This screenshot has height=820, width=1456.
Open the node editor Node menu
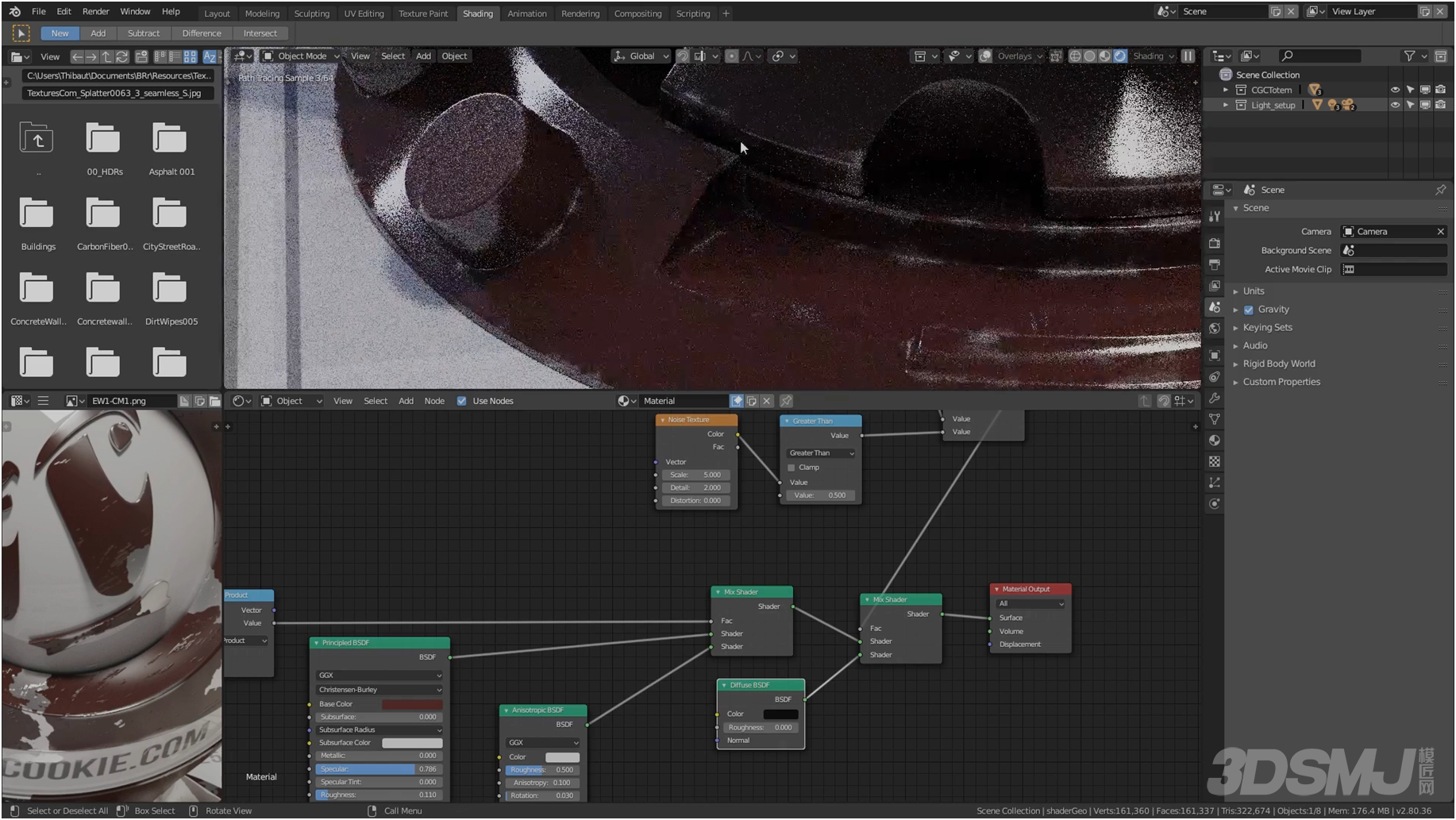(x=434, y=401)
